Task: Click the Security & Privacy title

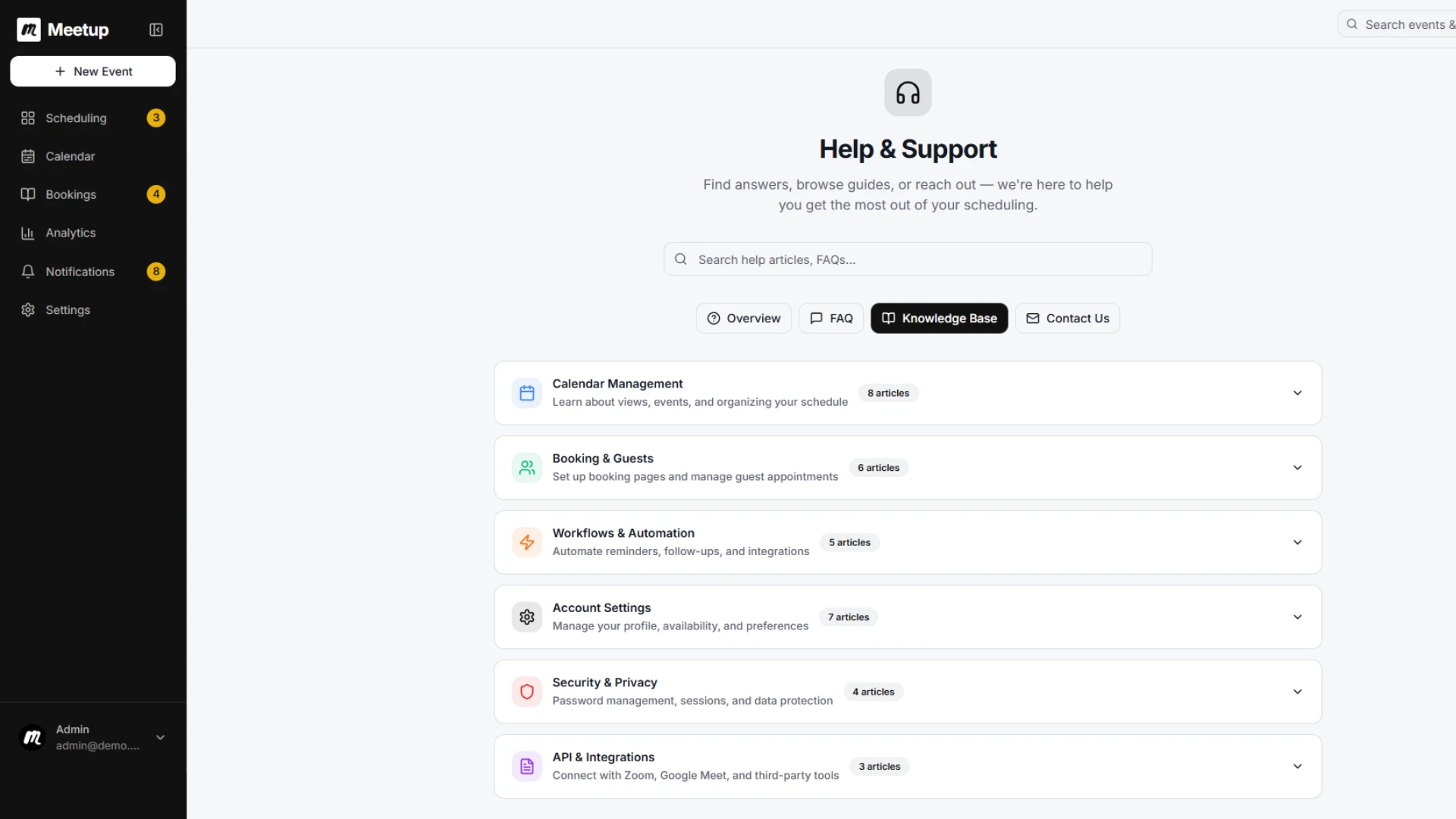Action: [x=604, y=682]
